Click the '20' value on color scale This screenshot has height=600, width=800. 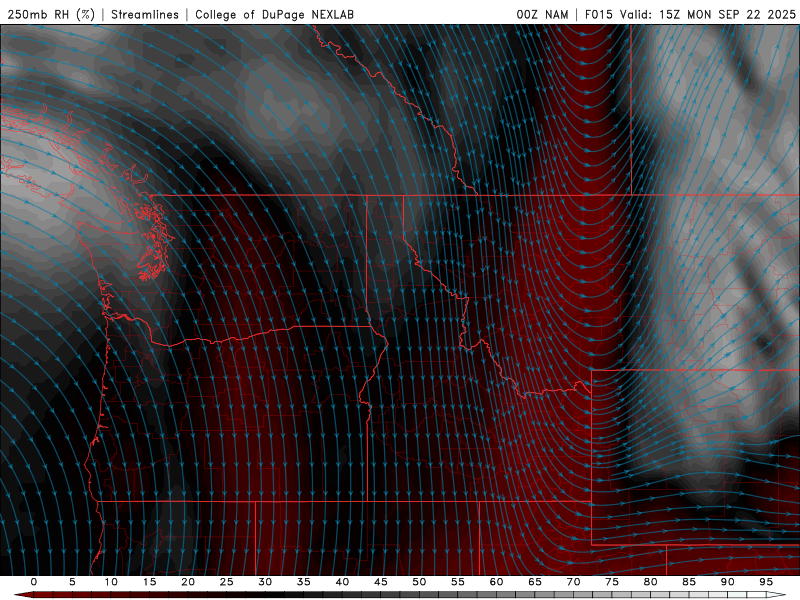(x=188, y=582)
